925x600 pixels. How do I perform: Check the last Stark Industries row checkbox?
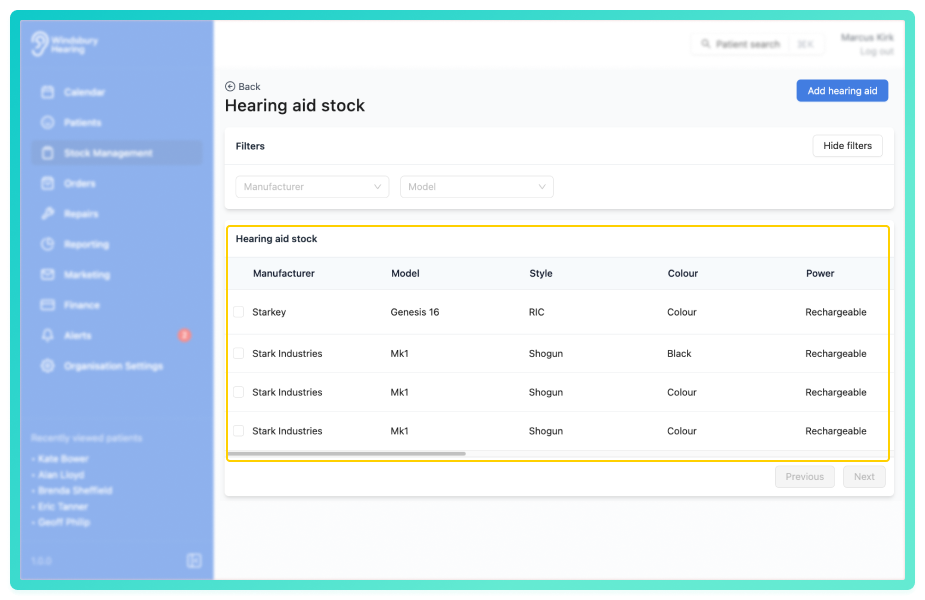click(x=238, y=431)
